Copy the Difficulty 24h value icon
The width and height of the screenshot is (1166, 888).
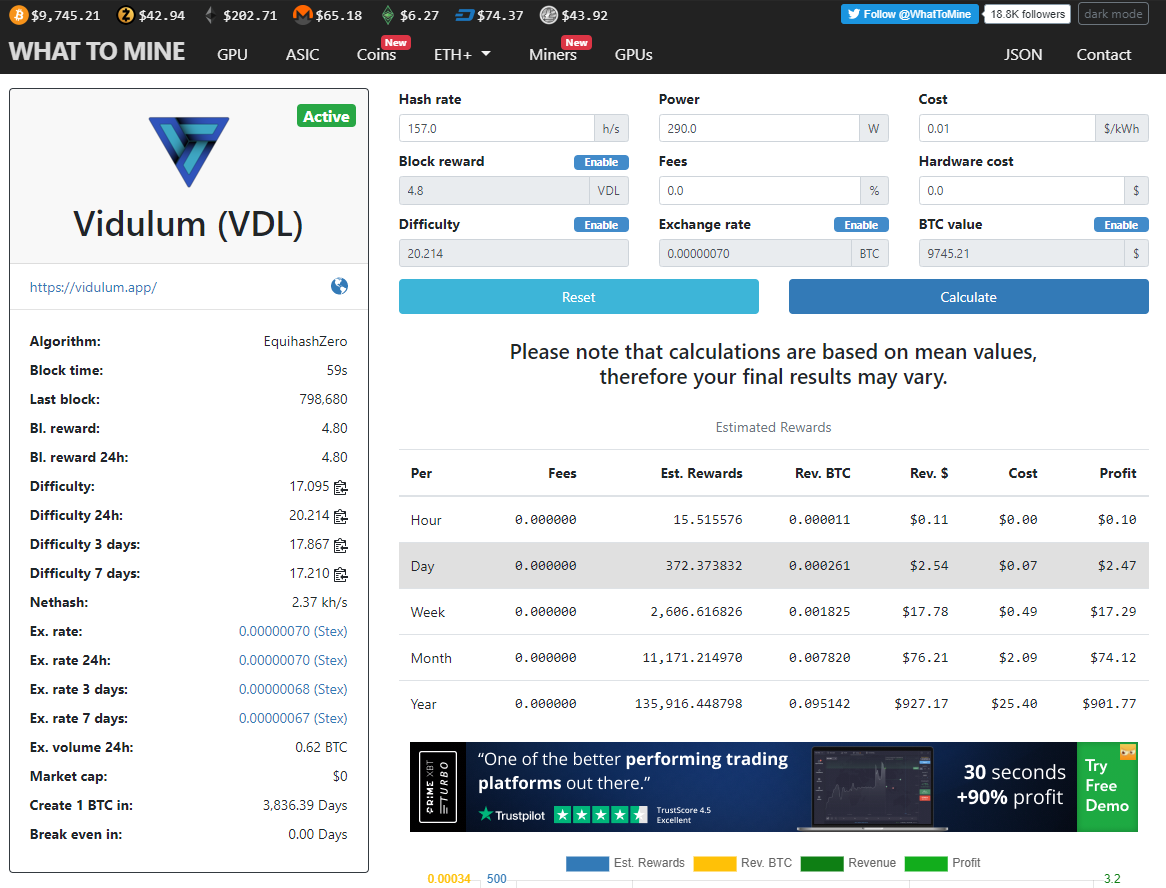point(341,516)
